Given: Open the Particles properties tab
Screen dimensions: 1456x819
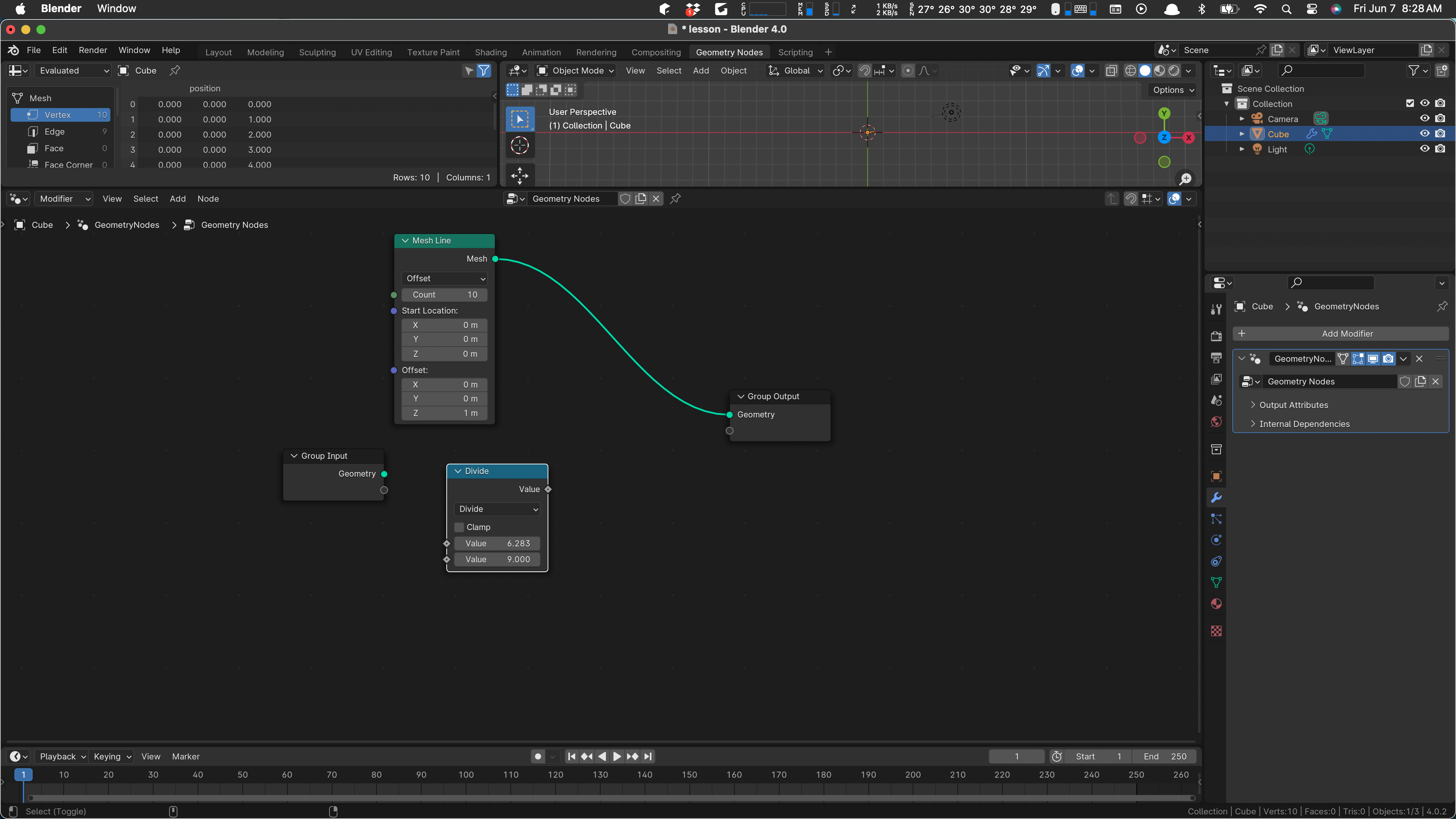Looking at the screenshot, I should [1216, 519].
